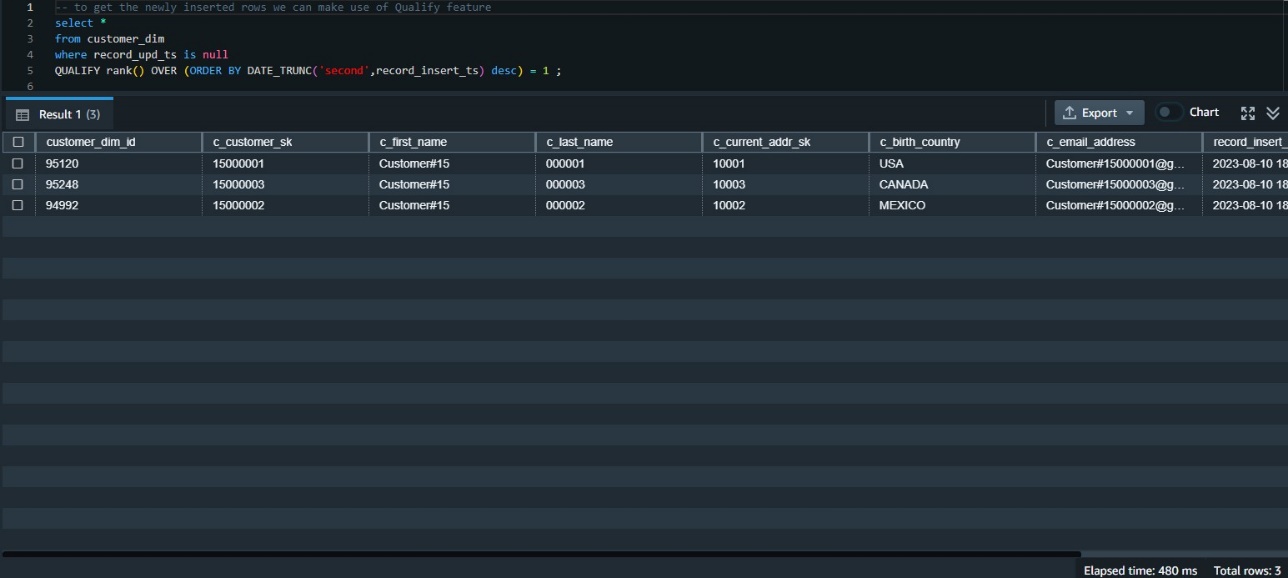Click the Elapsed time status text
1288x578 pixels.
(x=1140, y=570)
